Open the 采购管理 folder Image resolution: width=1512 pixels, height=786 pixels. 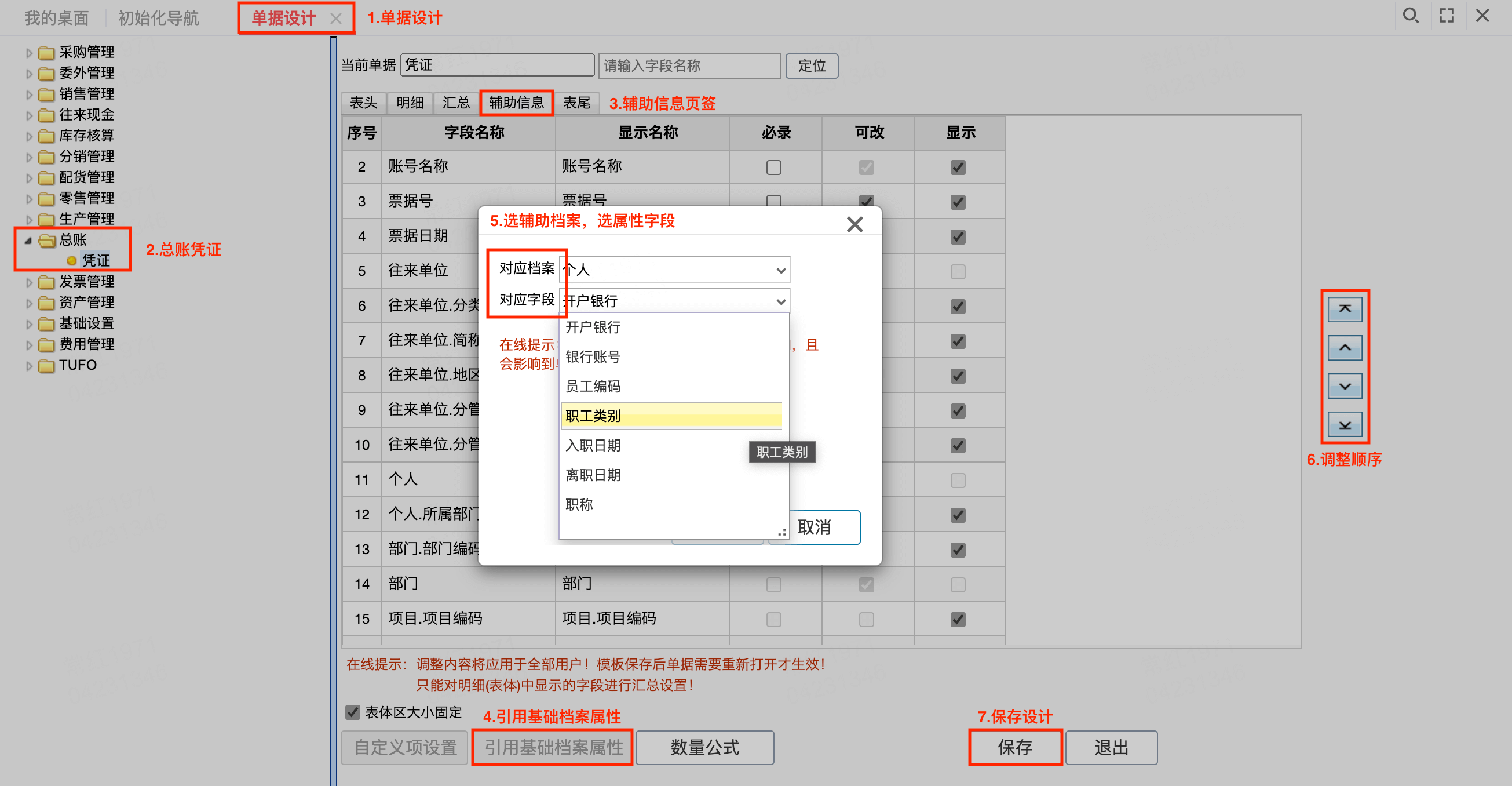86,52
